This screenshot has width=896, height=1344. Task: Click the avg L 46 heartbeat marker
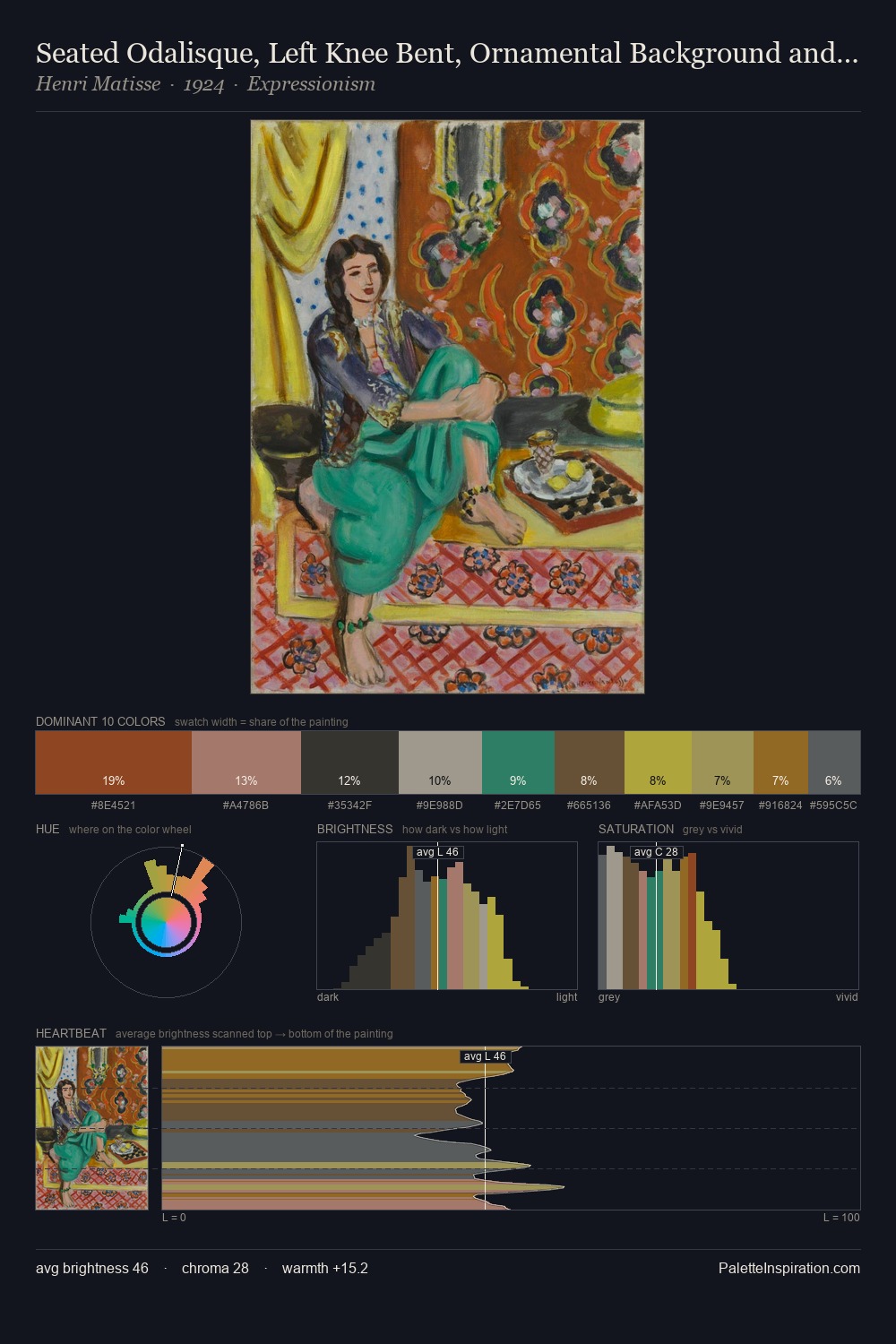click(485, 1056)
